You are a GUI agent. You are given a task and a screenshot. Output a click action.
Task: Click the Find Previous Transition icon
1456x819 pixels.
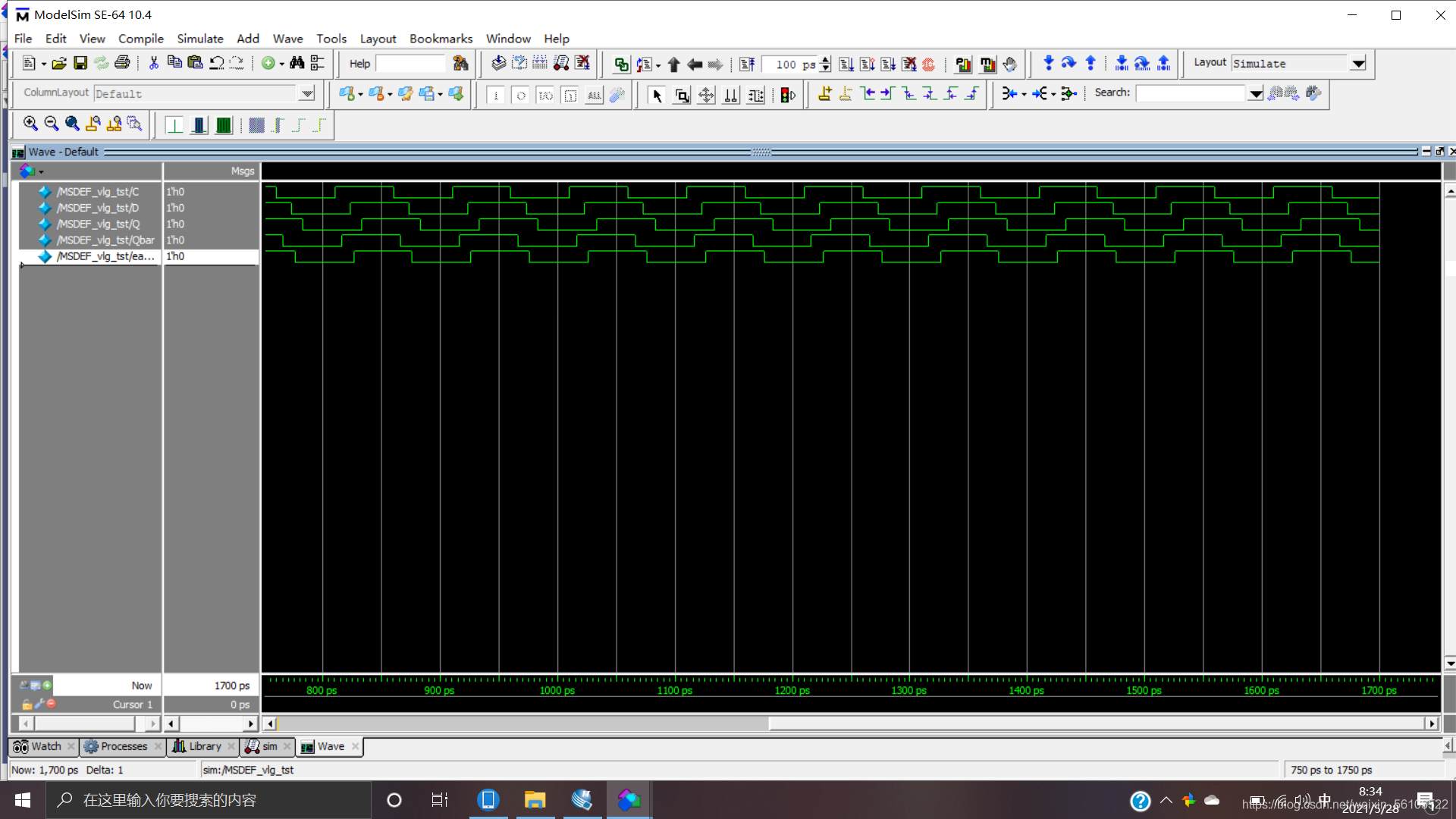coord(868,95)
